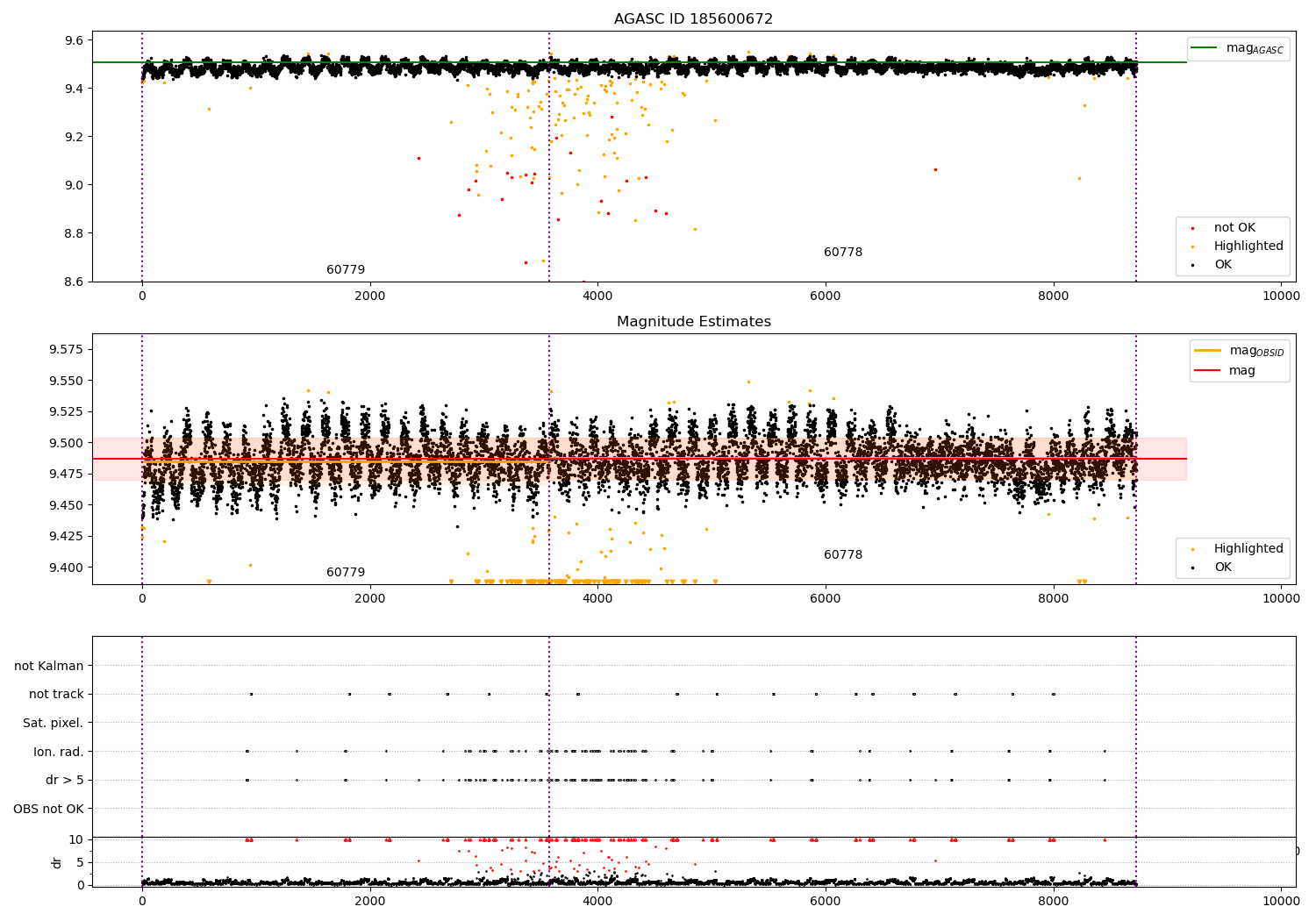Click the 9.475 y-axis tick label
The height and width of the screenshot is (921, 1316).
click(68, 475)
